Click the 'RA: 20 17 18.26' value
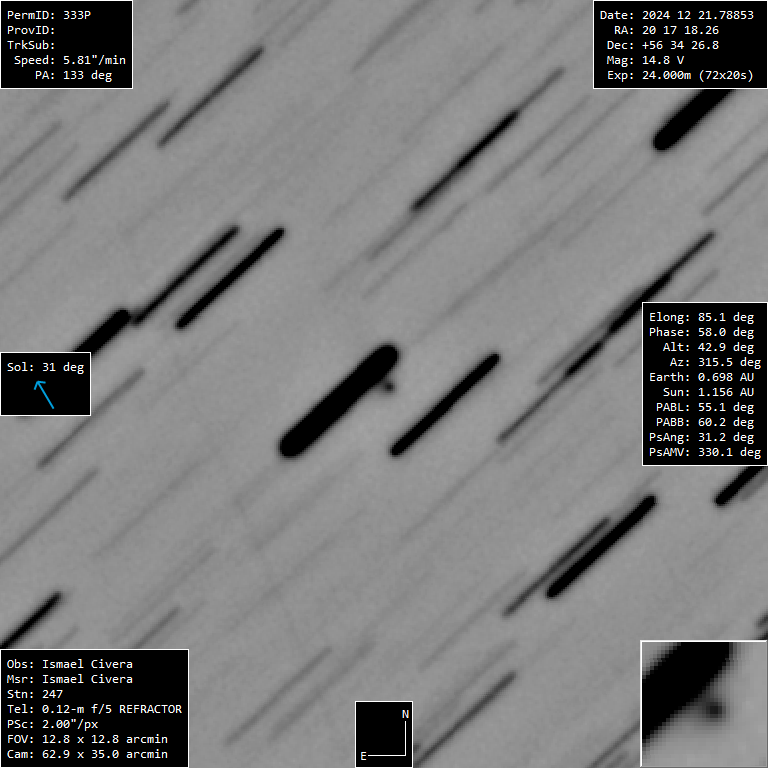Screen dimensions: 768x768 (666, 30)
